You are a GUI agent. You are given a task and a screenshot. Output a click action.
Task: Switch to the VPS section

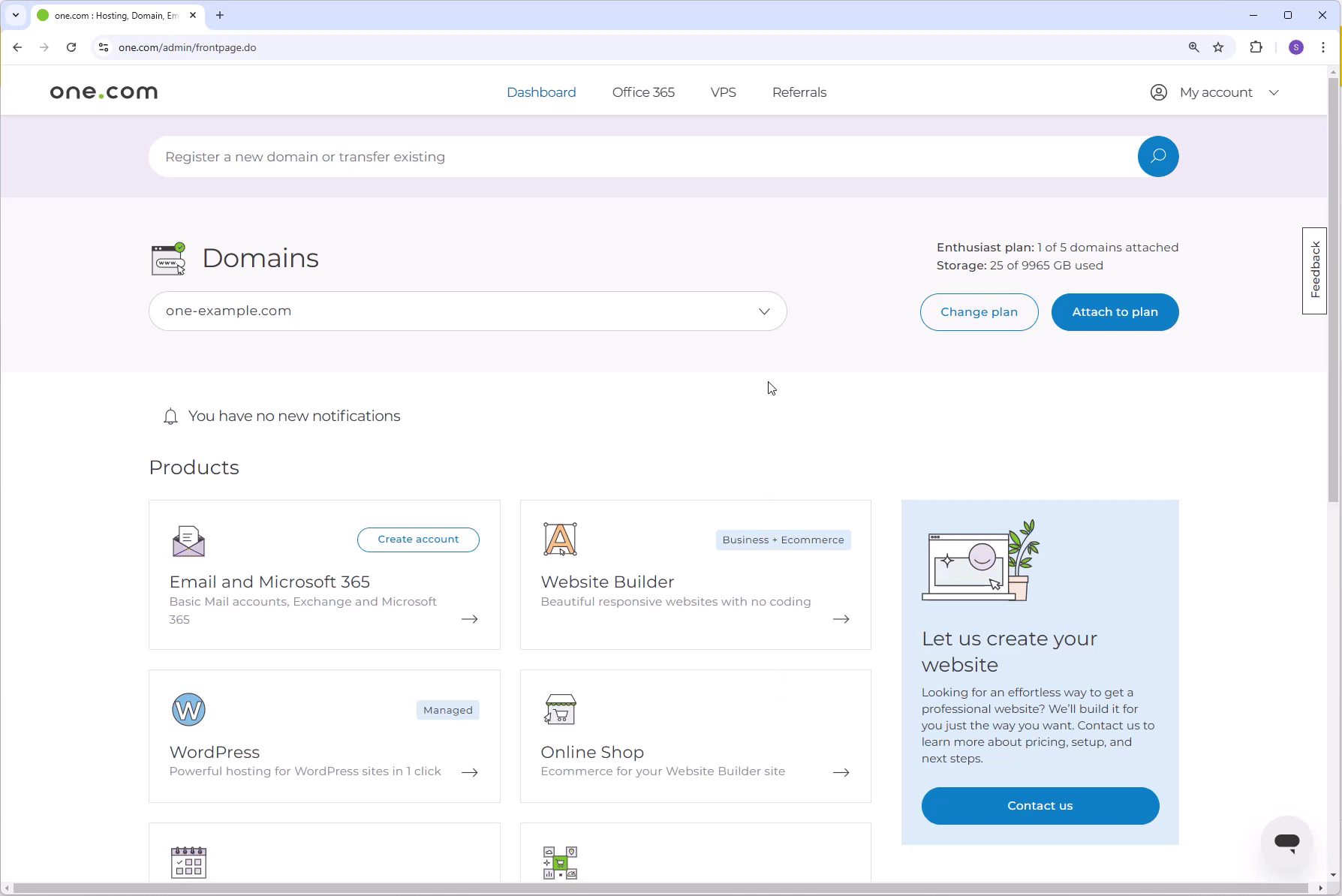[723, 92]
